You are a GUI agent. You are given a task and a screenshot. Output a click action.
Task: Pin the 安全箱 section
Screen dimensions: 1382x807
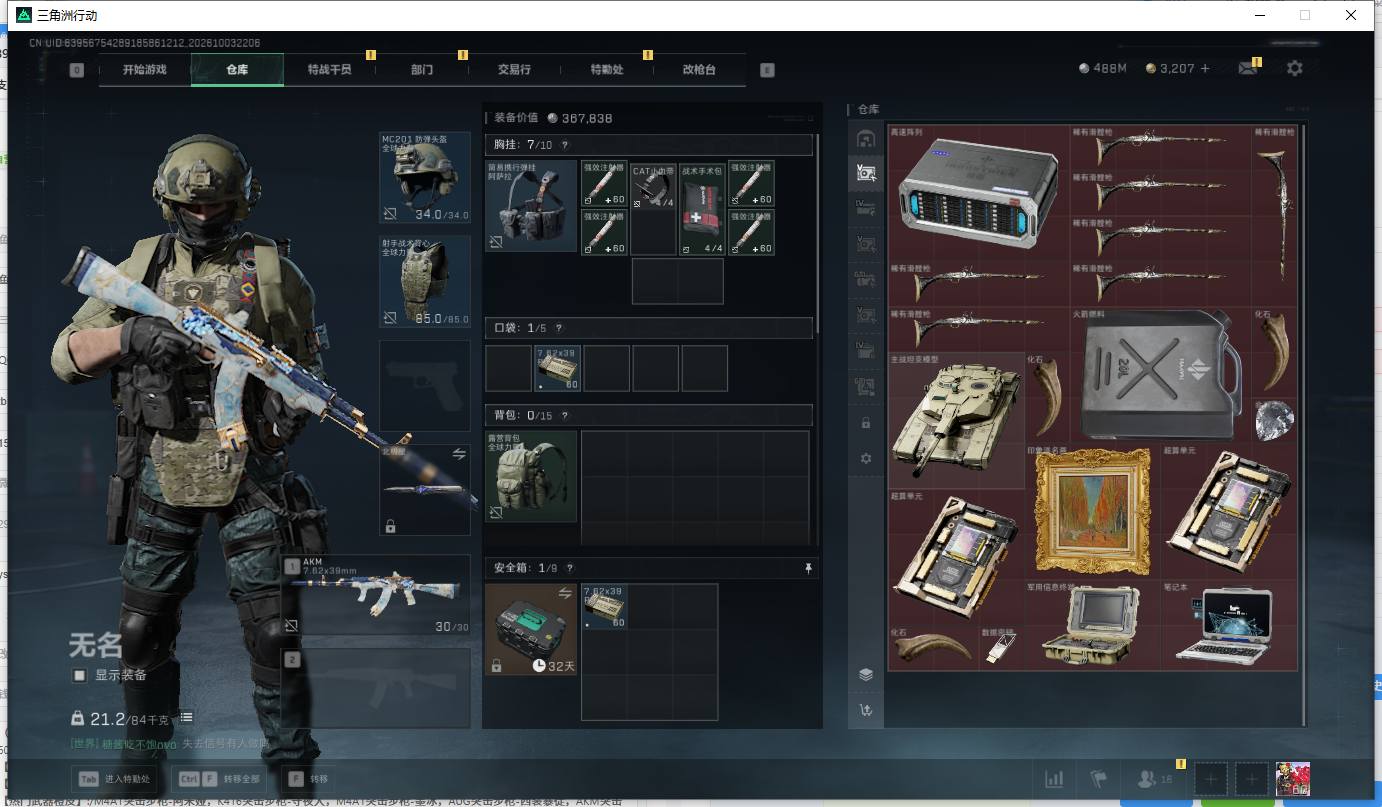[x=808, y=568]
